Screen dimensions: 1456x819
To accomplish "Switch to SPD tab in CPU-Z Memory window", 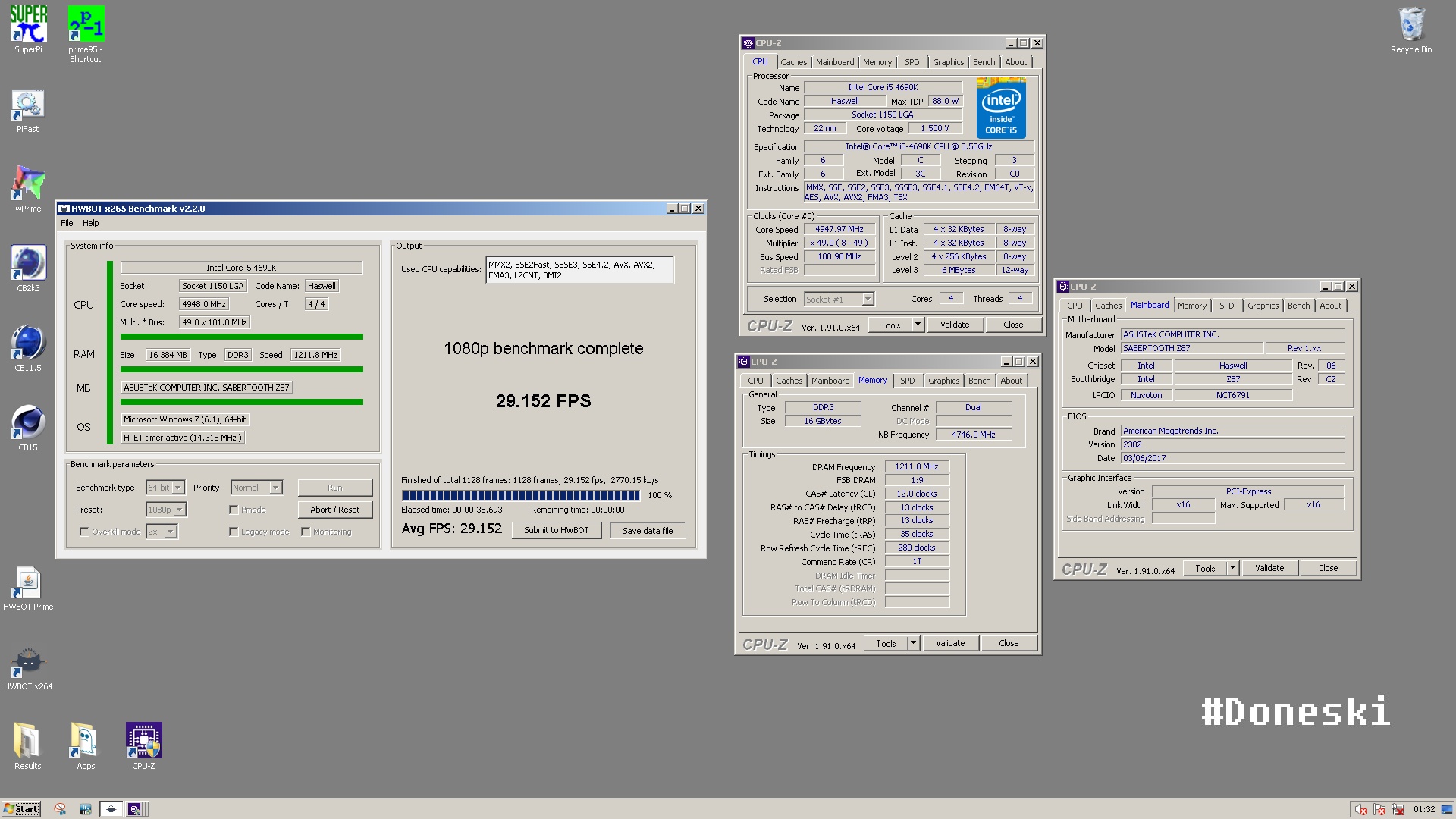I will pos(907,381).
